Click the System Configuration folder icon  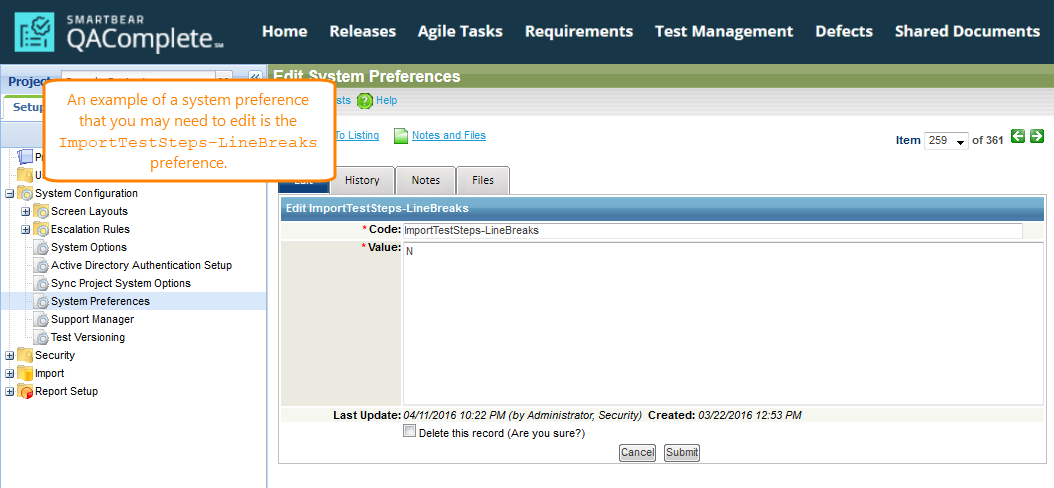pyautogui.click(x=26, y=194)
